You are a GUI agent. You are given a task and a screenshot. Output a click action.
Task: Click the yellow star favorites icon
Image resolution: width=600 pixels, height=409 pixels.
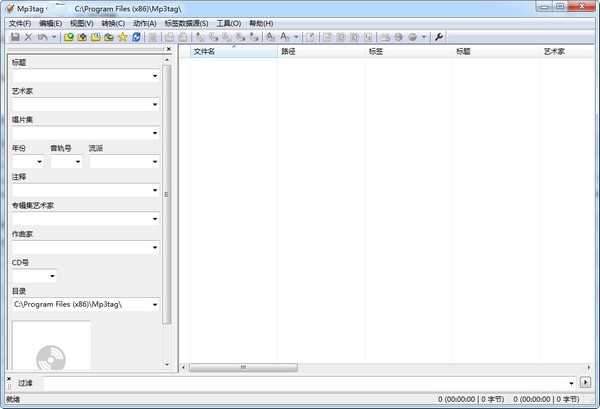pos(122,37)
